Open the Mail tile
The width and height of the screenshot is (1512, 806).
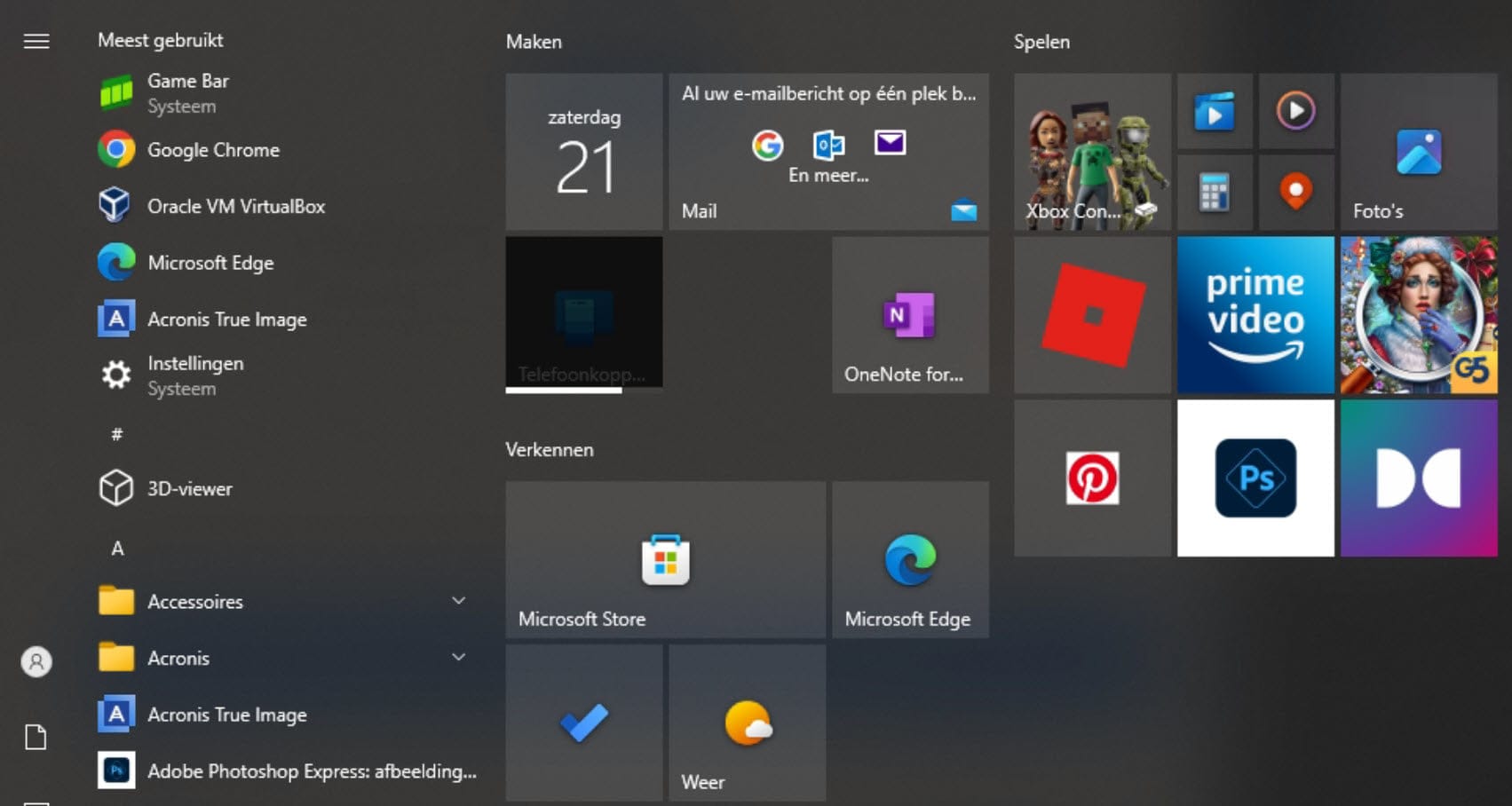(828, 152)
